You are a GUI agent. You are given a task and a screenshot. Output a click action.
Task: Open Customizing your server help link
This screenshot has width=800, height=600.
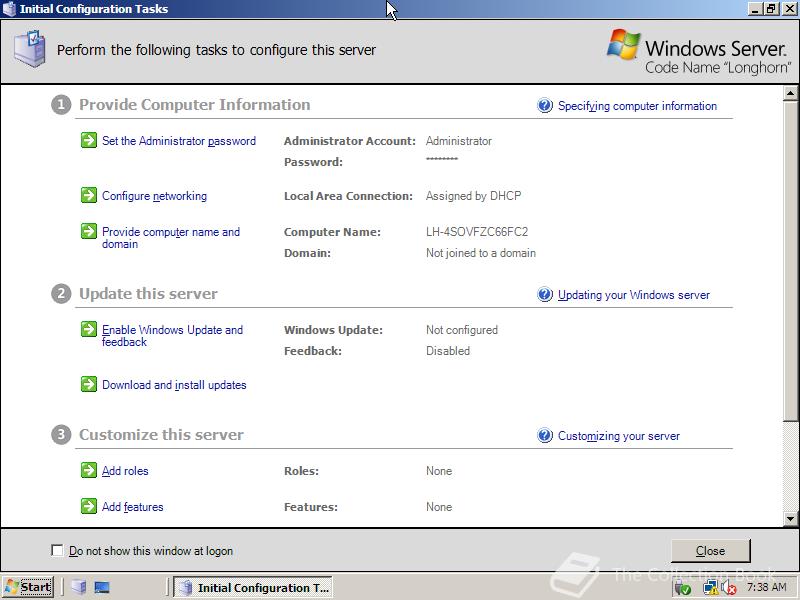(x=619, y=436)
